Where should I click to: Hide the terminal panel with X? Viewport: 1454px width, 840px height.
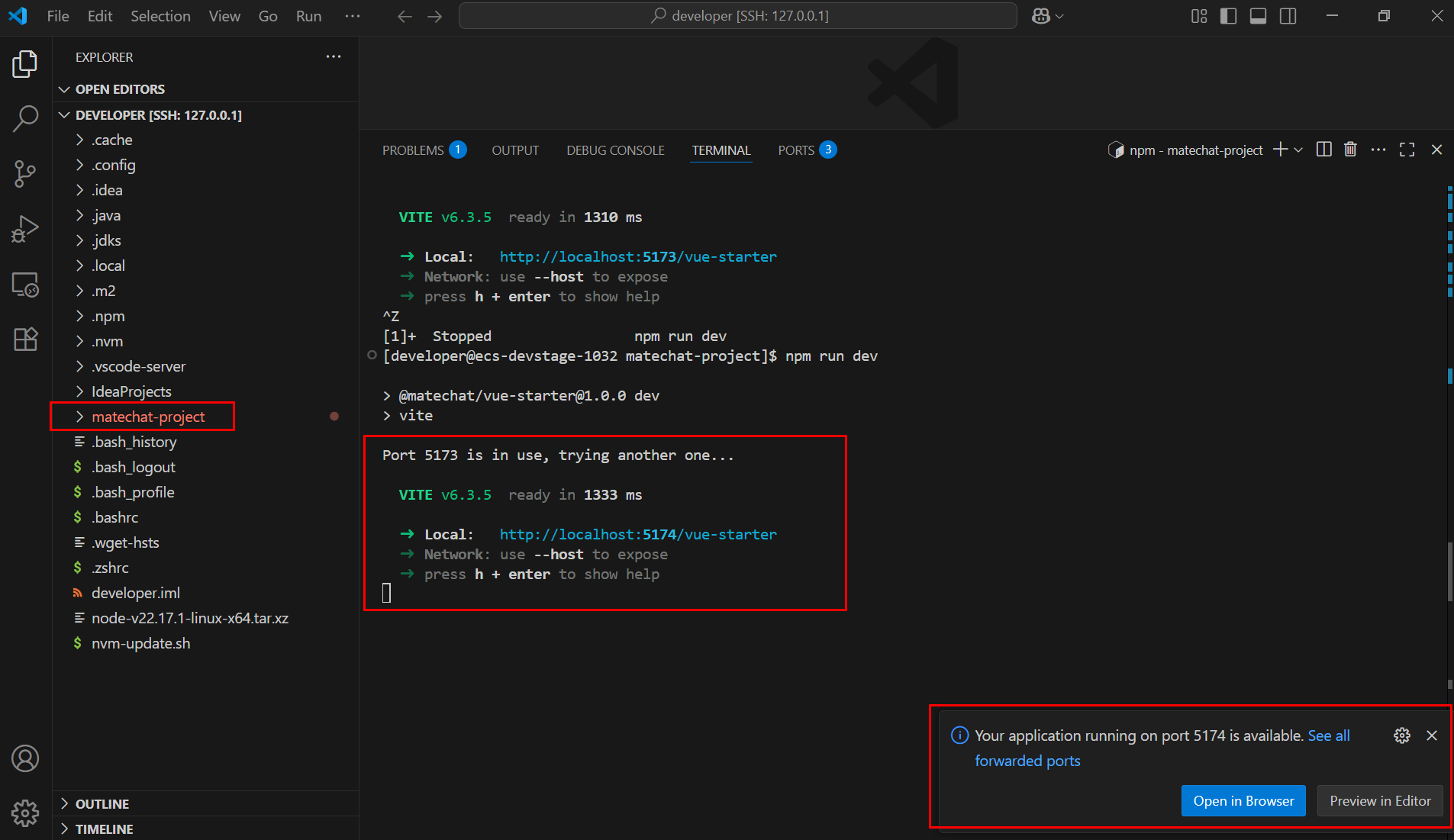(1436, 150)
